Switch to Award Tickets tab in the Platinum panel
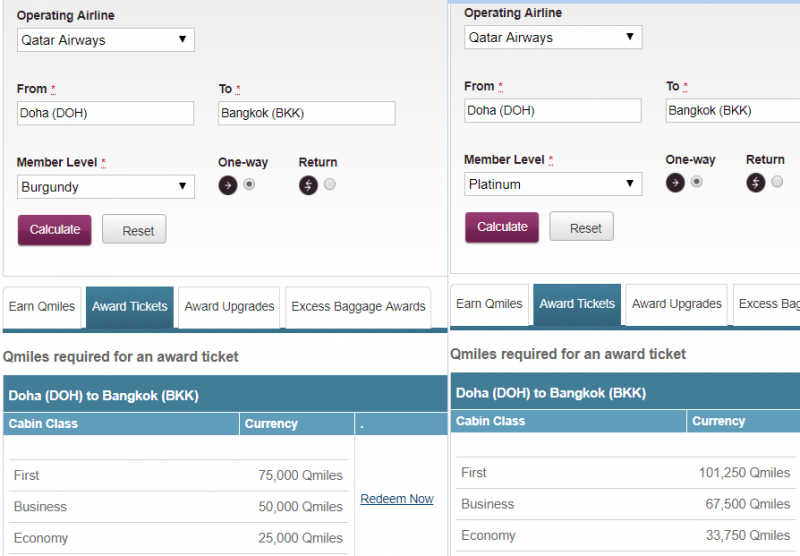 pyautogui.click(x=577, y=304)
